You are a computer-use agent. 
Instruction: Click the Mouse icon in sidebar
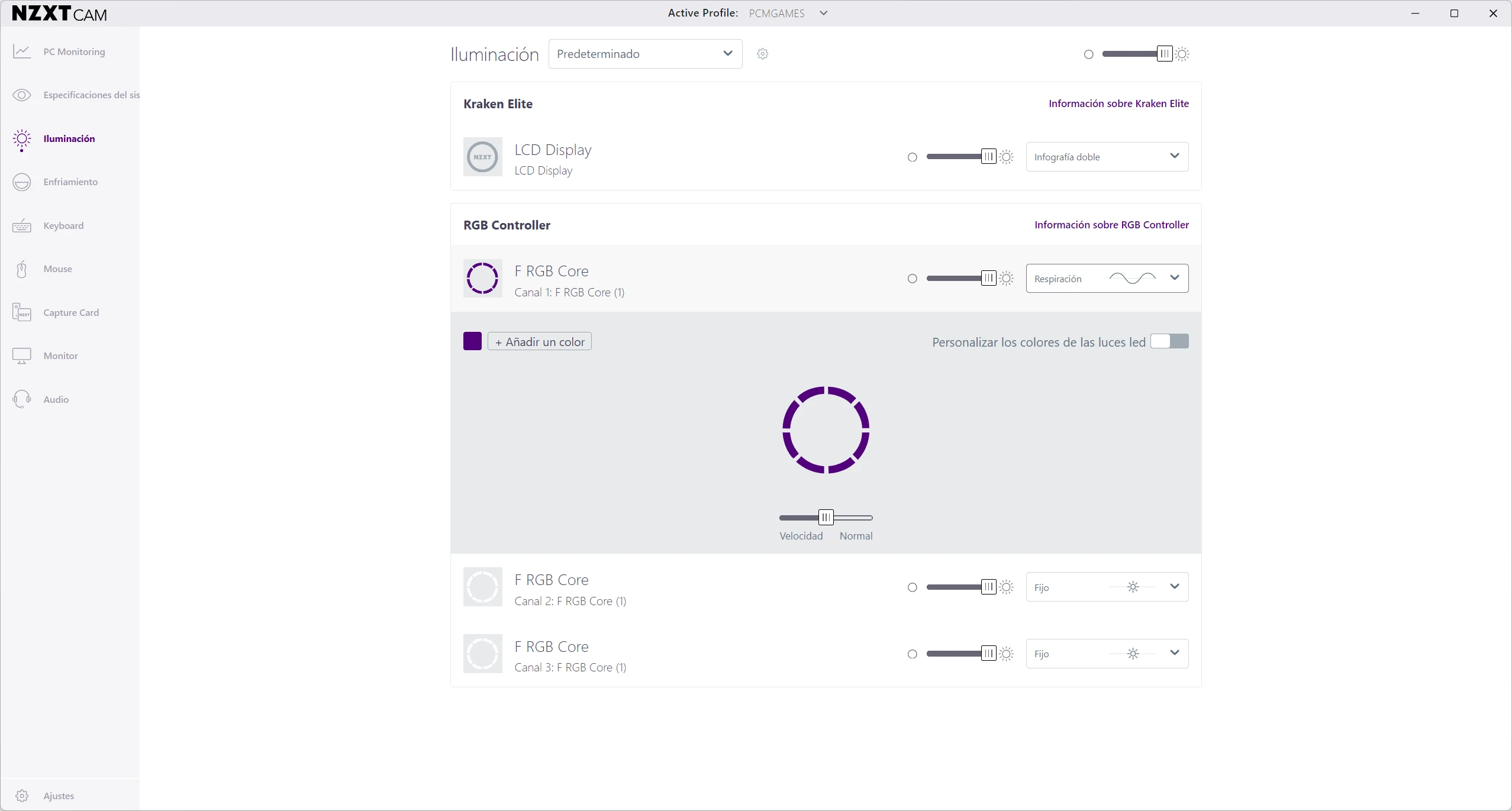pyautogui.click(x=22, y=269)
